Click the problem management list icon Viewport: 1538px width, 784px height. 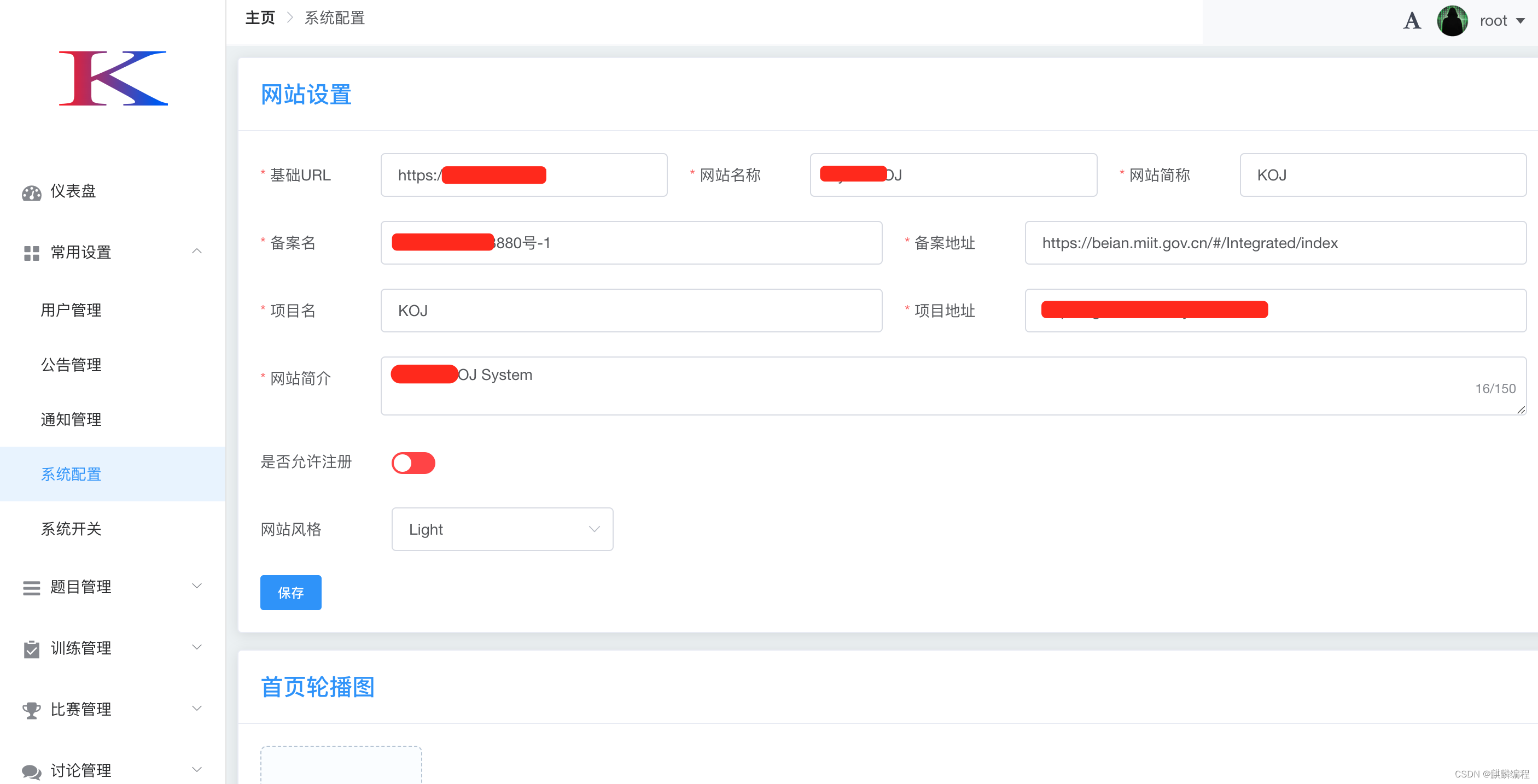coord(31,588)
